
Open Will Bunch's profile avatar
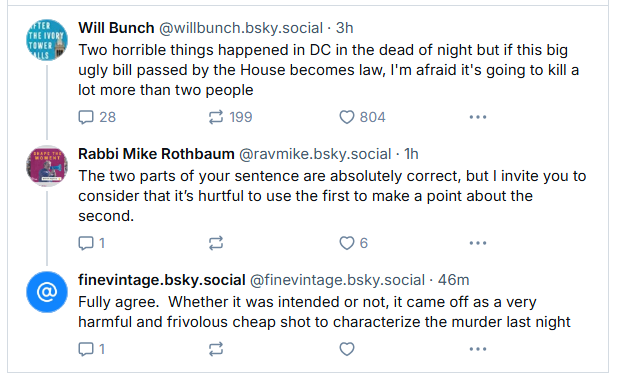point(47,40)
